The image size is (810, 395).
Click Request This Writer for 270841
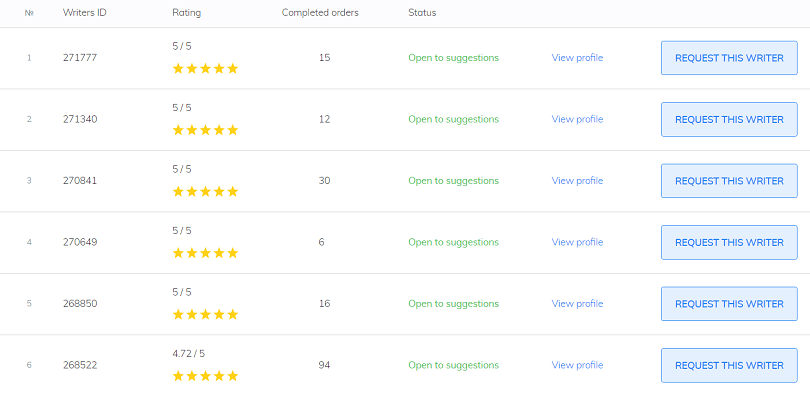pos(729,181)
